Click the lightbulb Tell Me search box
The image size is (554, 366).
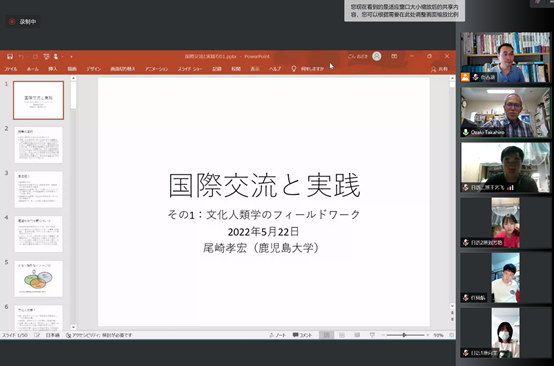coord(307,69)
